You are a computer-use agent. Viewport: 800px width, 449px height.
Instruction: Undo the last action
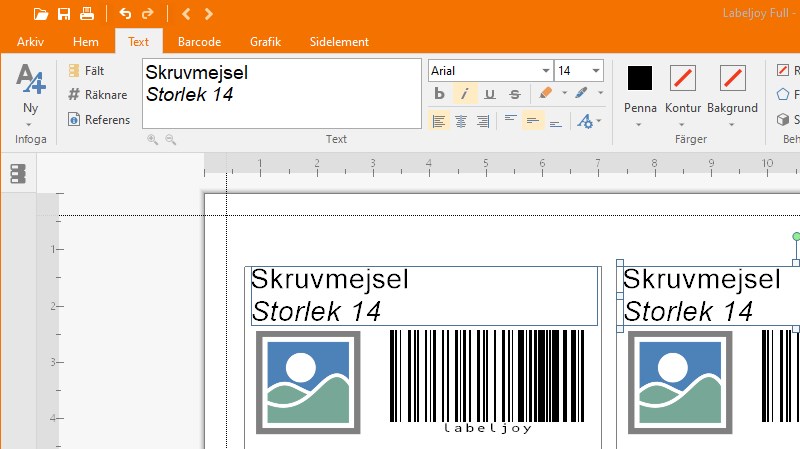[125, 14]
